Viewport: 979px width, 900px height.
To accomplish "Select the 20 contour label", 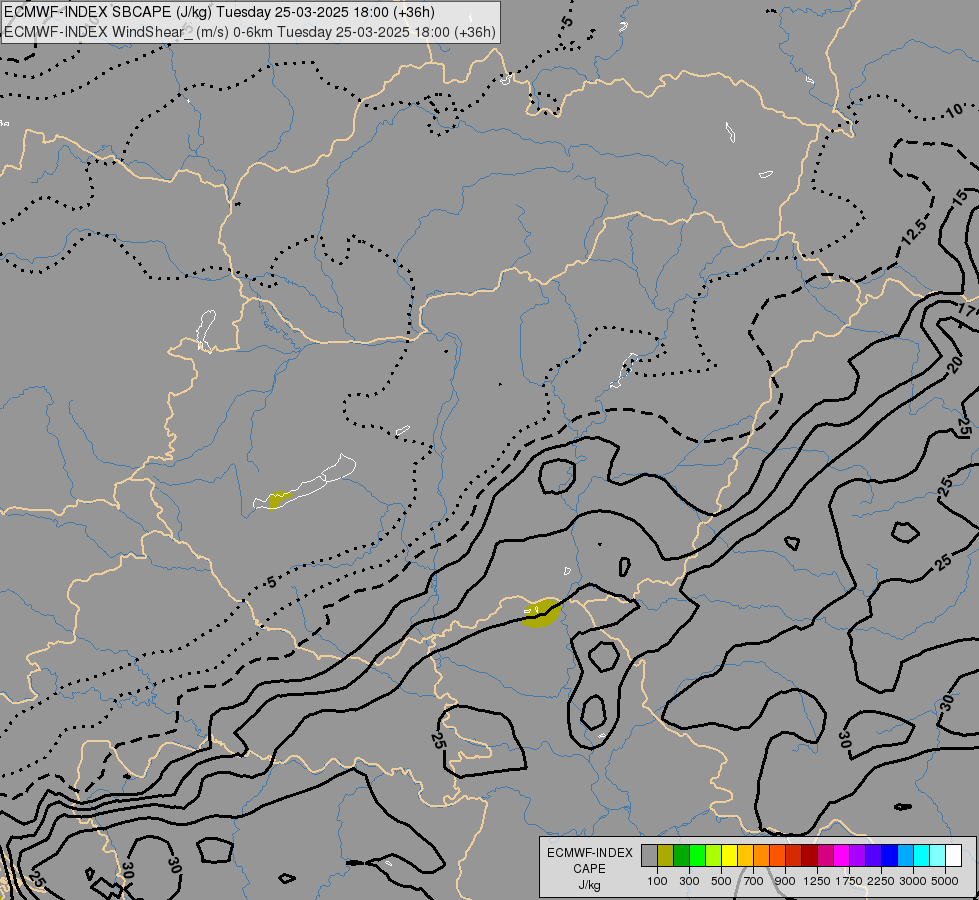I will pos(954,365).
